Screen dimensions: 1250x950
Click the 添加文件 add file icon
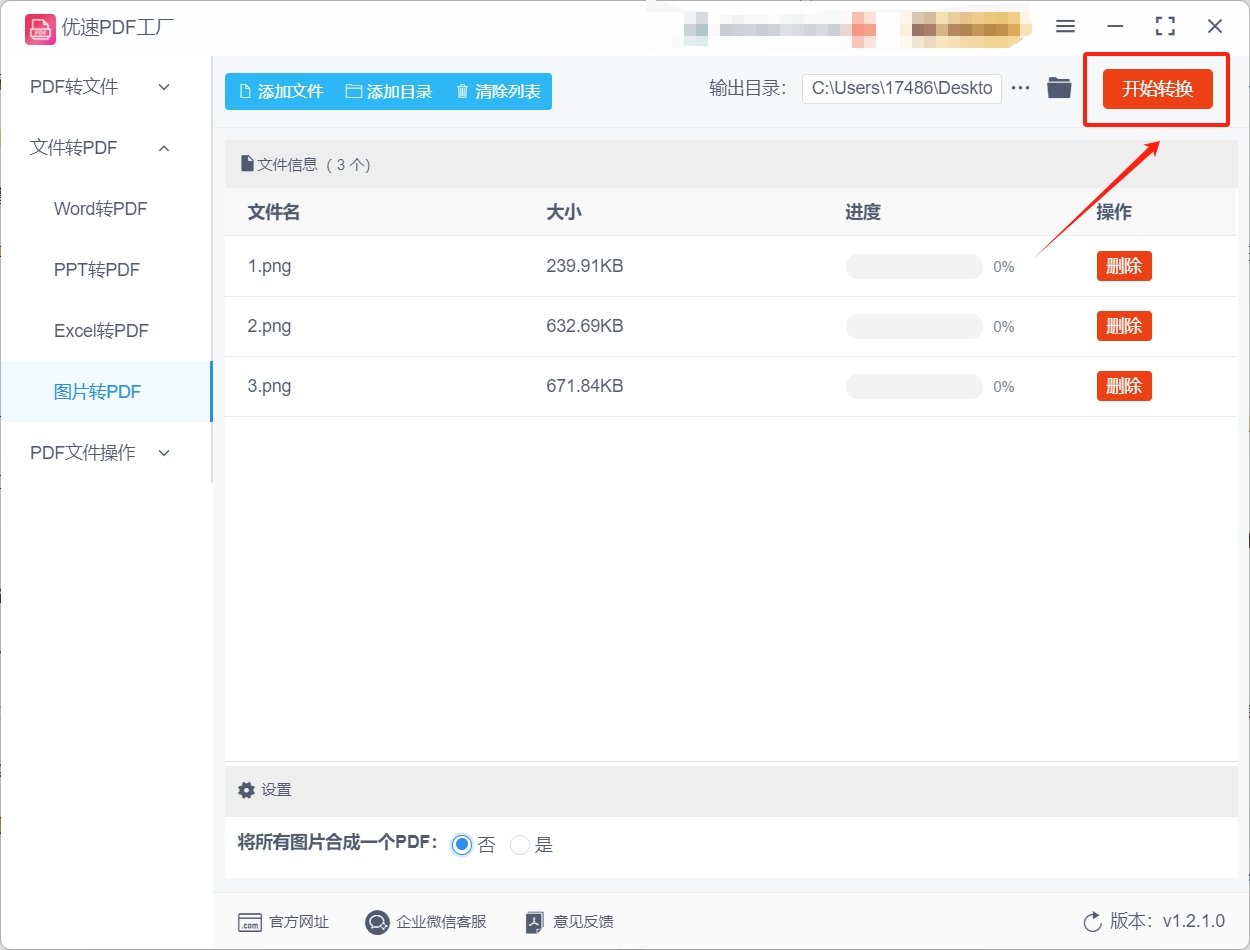[x=246, y=91]
